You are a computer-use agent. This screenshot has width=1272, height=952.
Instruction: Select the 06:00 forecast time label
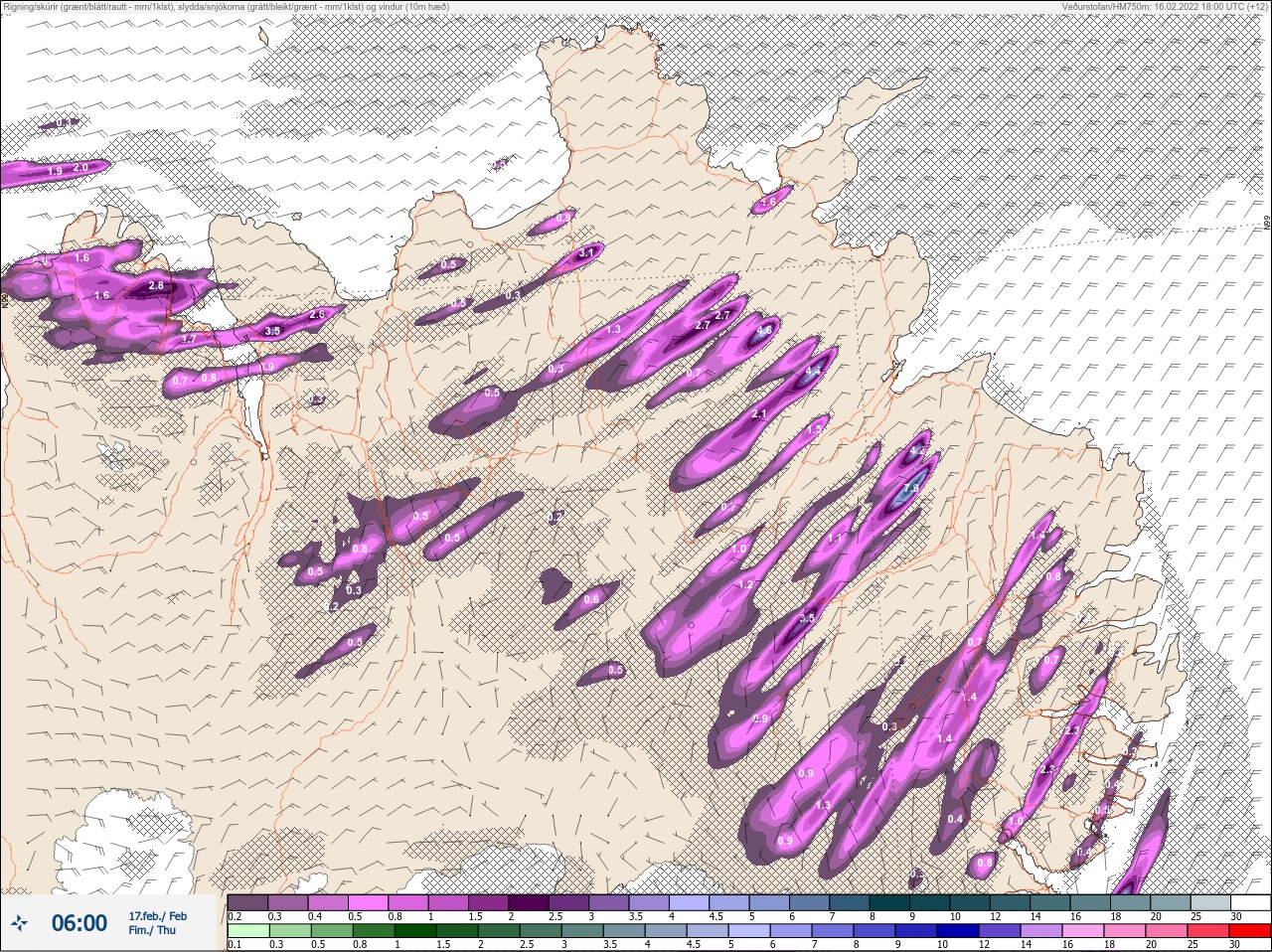[x=79, y=923]
